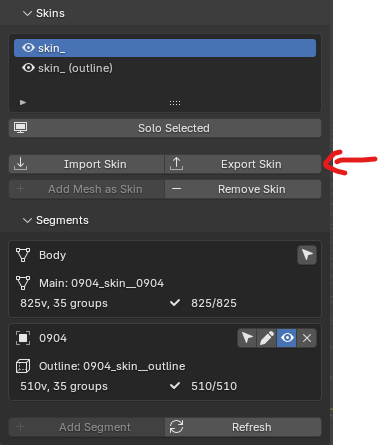The image size is (378, 445).
Task: Click the select cursor button in 0904 segment
Action: point(247,338)
